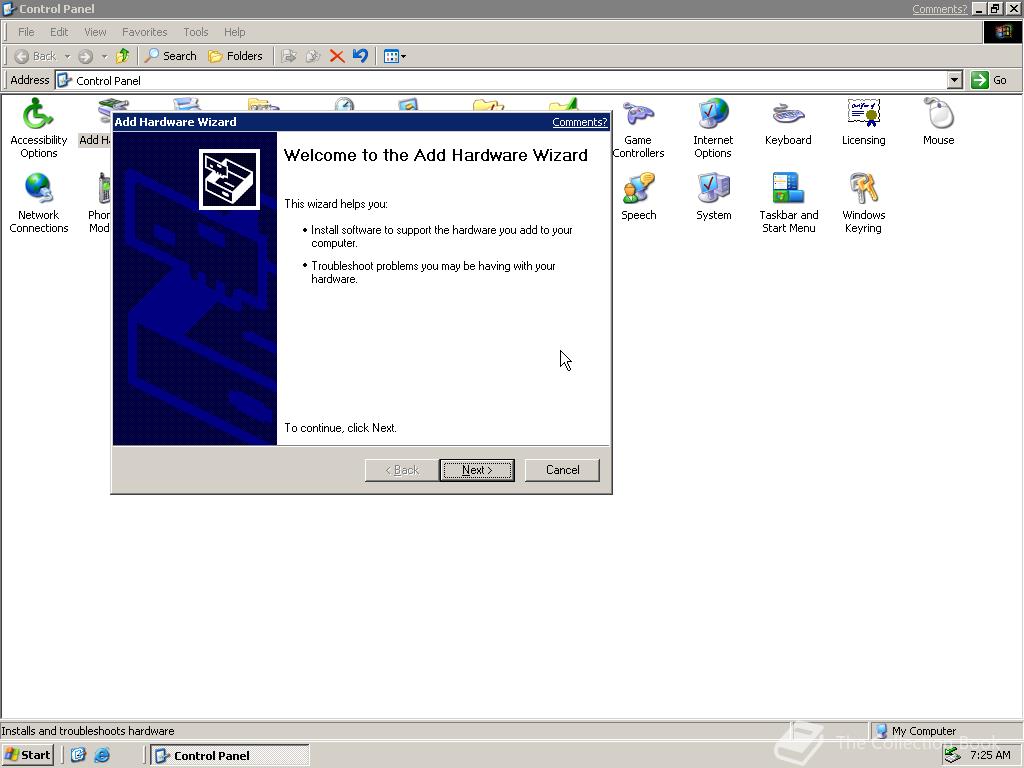Image resolution: width=1024 pixels, height=768 pixels.
Task: Click the Search toolbar button
Action: click(x=170, y=56)
